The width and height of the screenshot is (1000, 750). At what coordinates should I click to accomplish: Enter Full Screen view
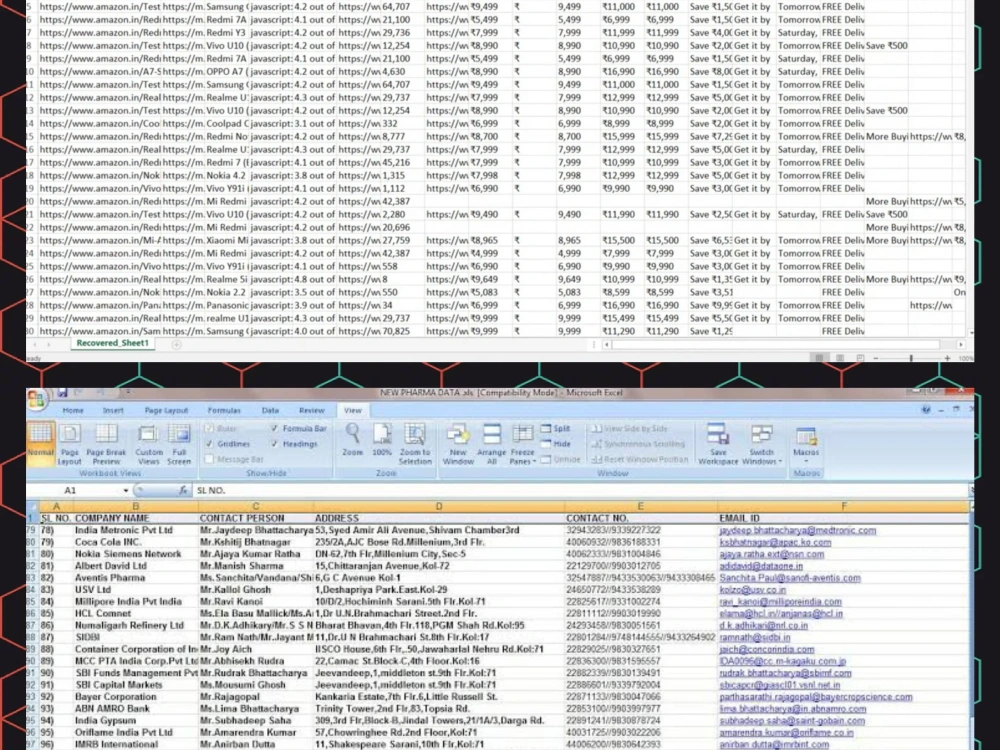tap(179, 443)
